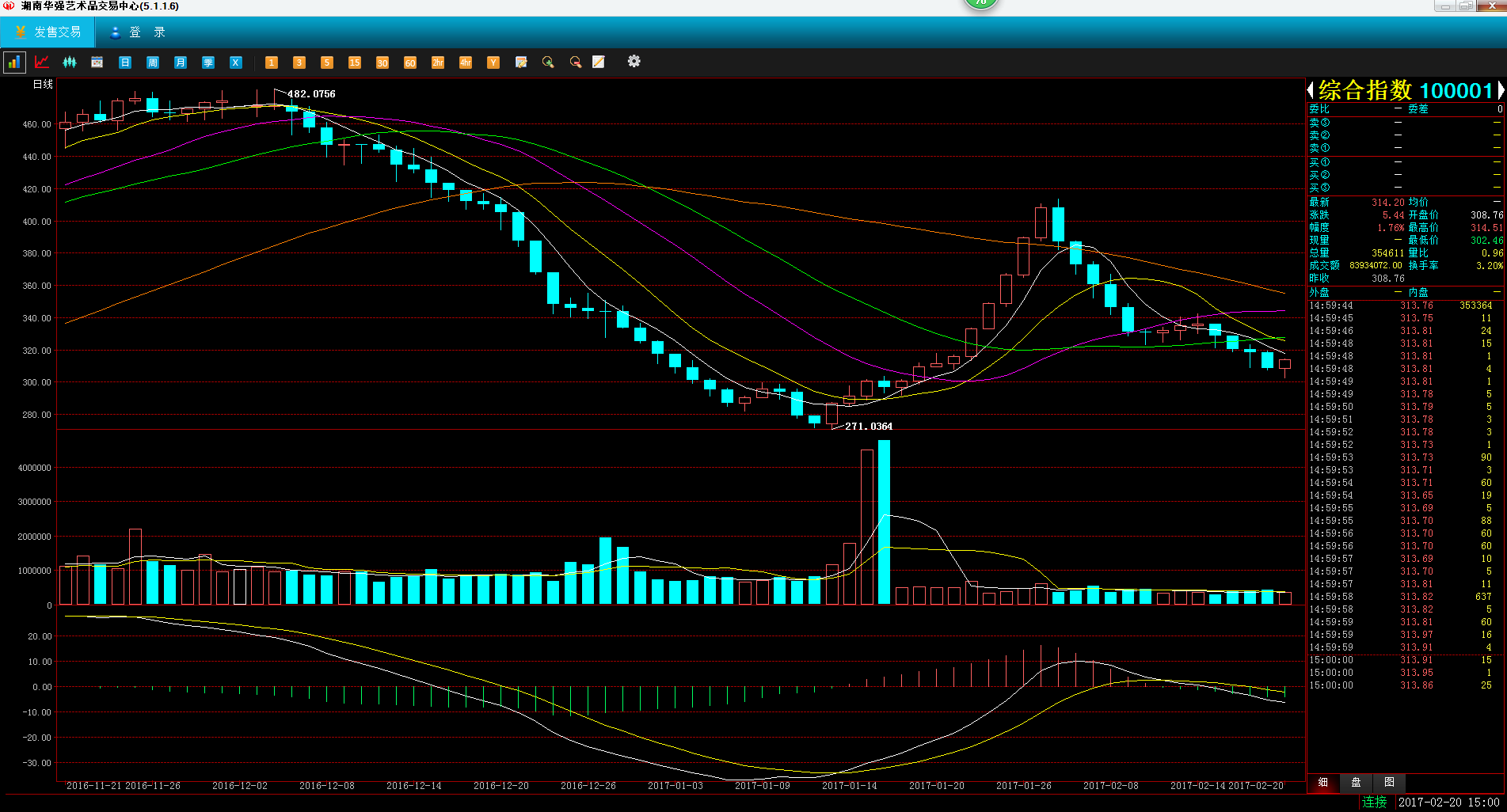Viewport: 1507px width, 812px height.
Task: Click the blue X period button
Action: (236, 62)
